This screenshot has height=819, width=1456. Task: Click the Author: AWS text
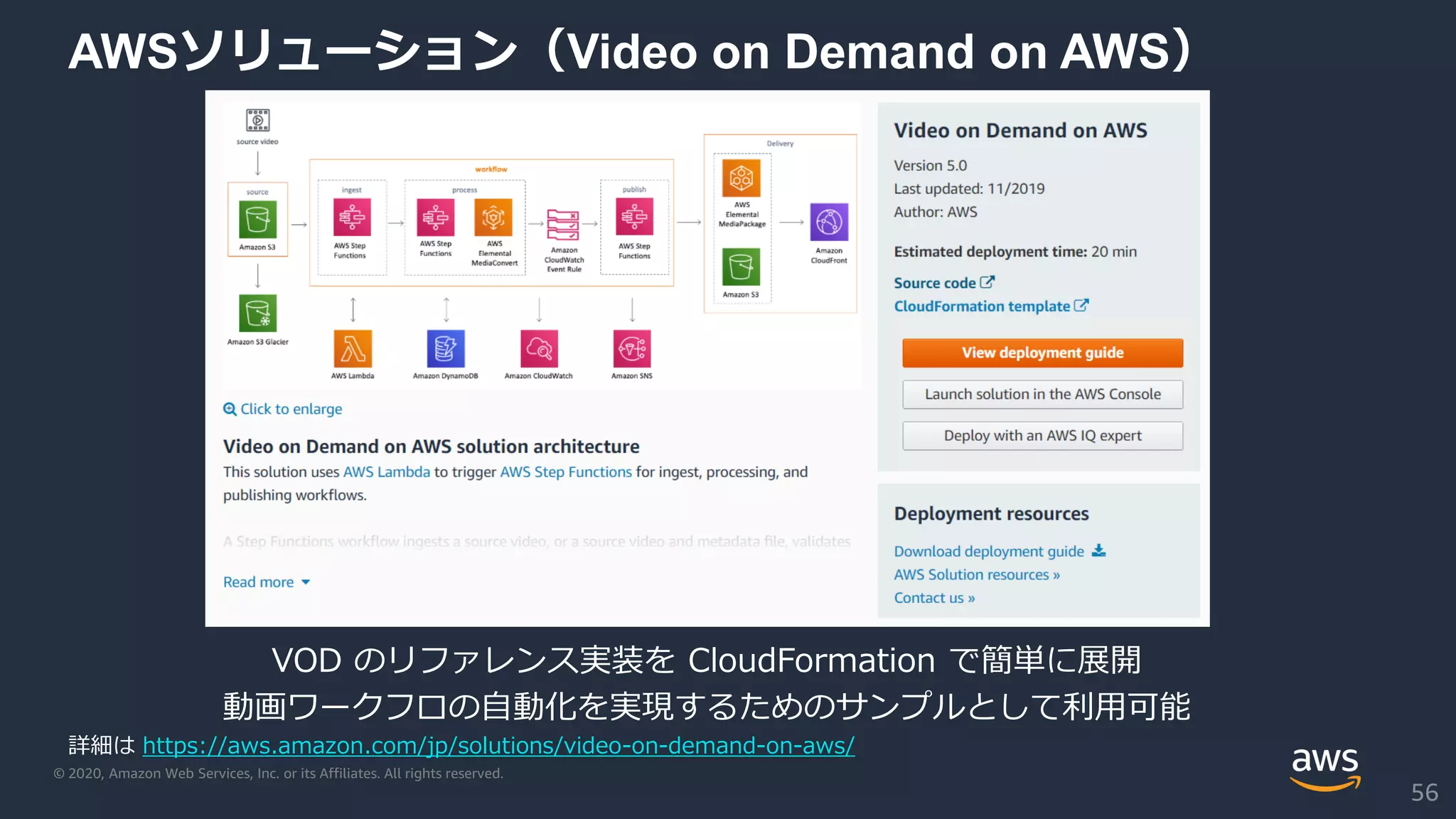coord(936,212)
